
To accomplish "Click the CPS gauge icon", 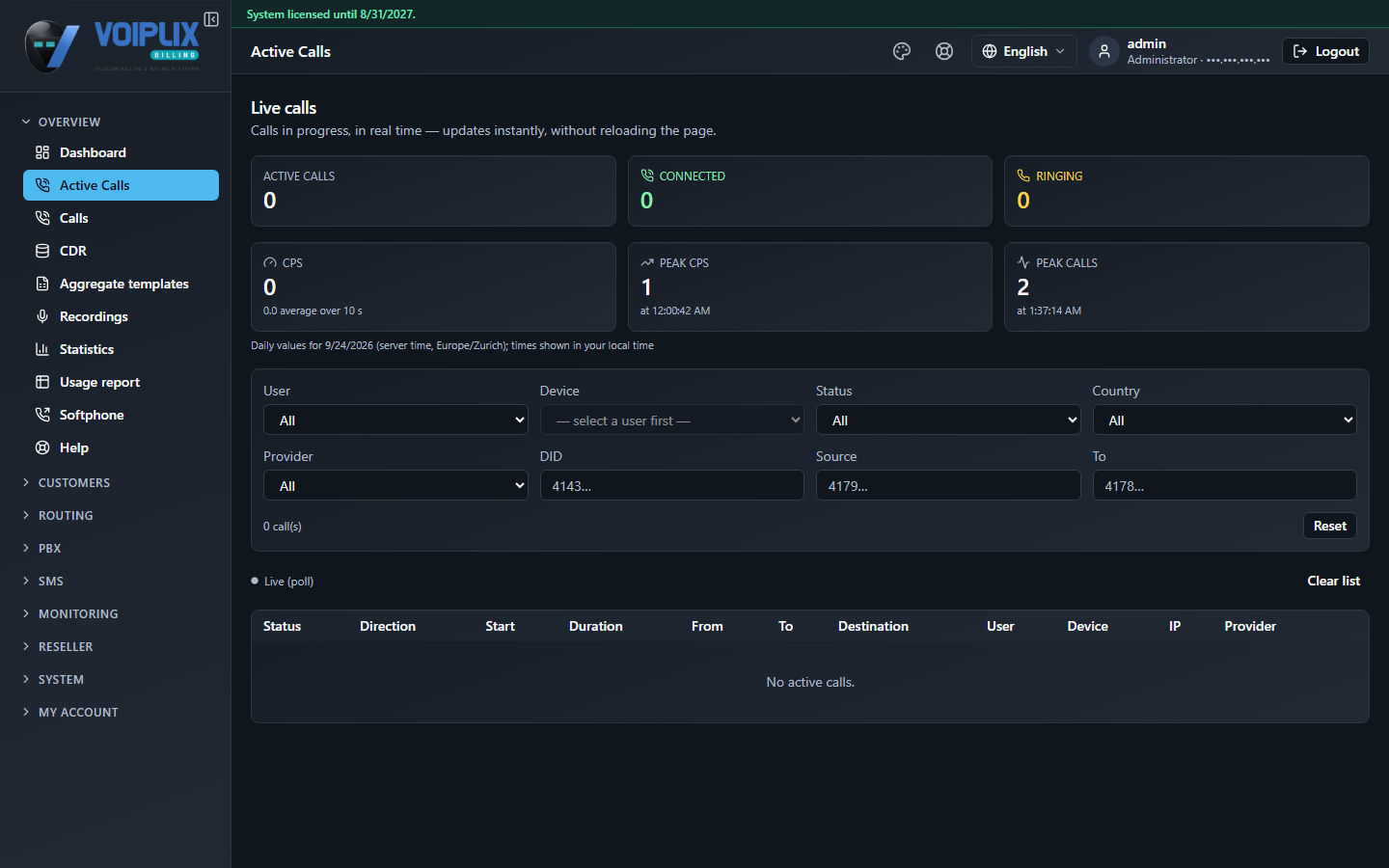I will click(x=270, y=262).
